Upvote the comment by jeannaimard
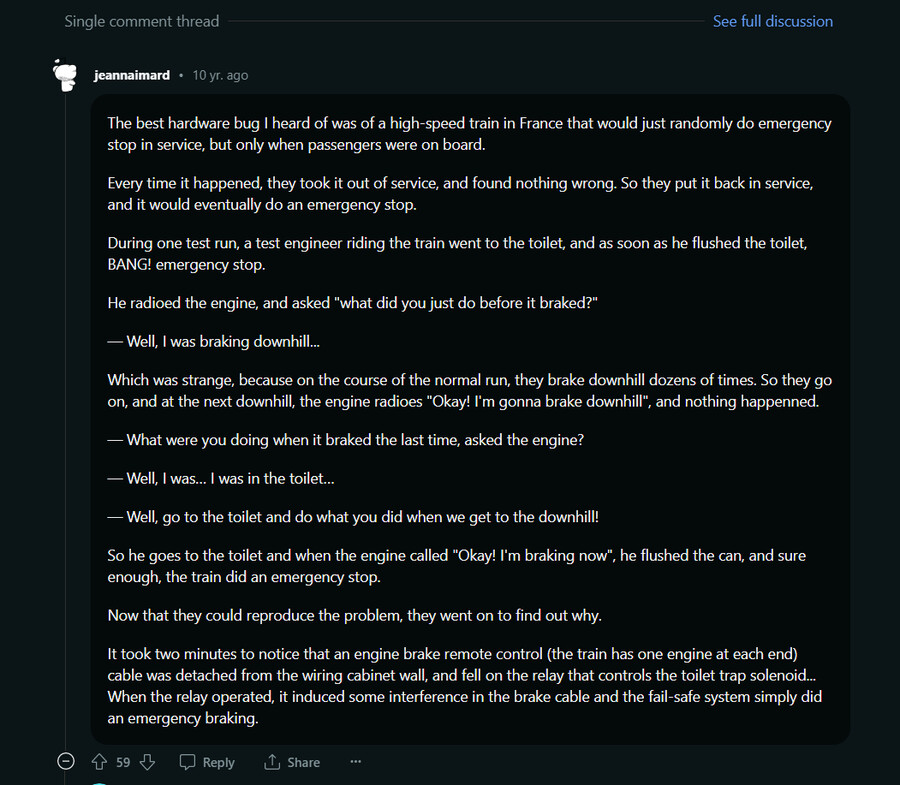 pyautogui.click(x=99, y=762)
